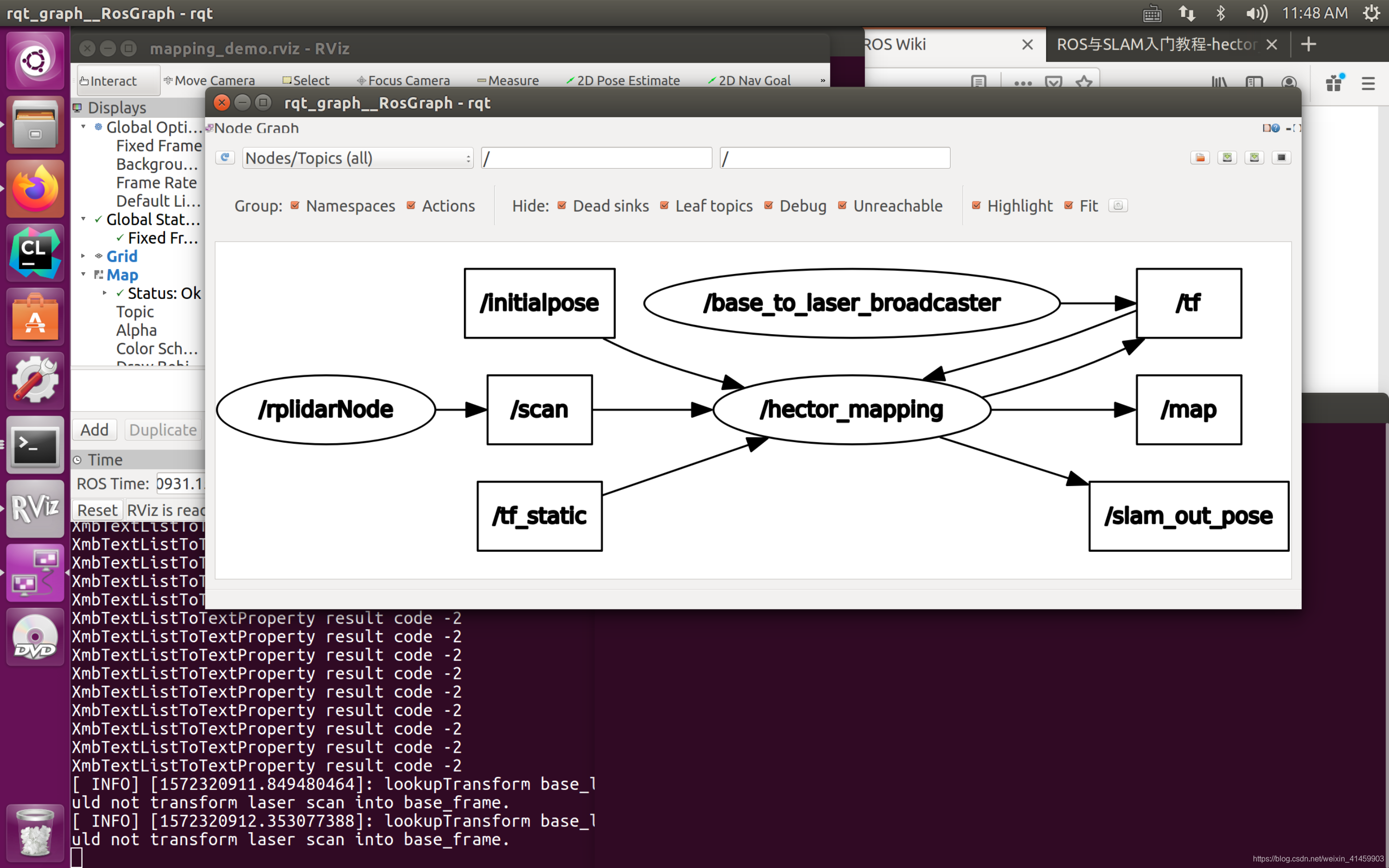Uncheck the Namespaces group checkbox
The height and width of the screenshot is (868, 1389).
pos(295,205)
